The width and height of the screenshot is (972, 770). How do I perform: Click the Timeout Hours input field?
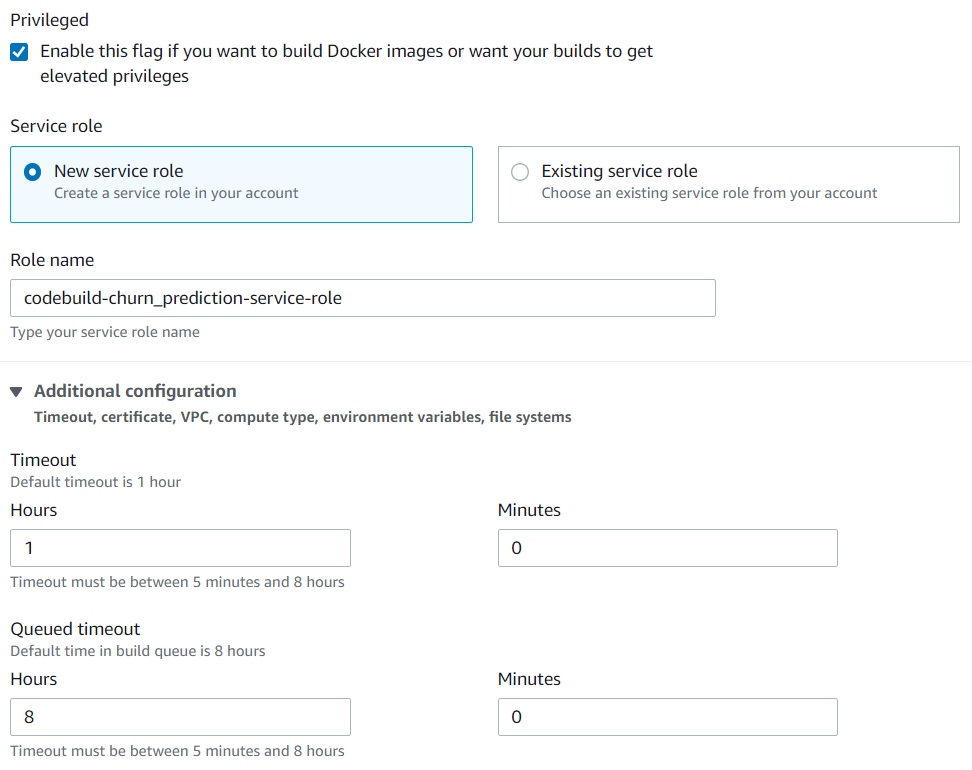180,548
